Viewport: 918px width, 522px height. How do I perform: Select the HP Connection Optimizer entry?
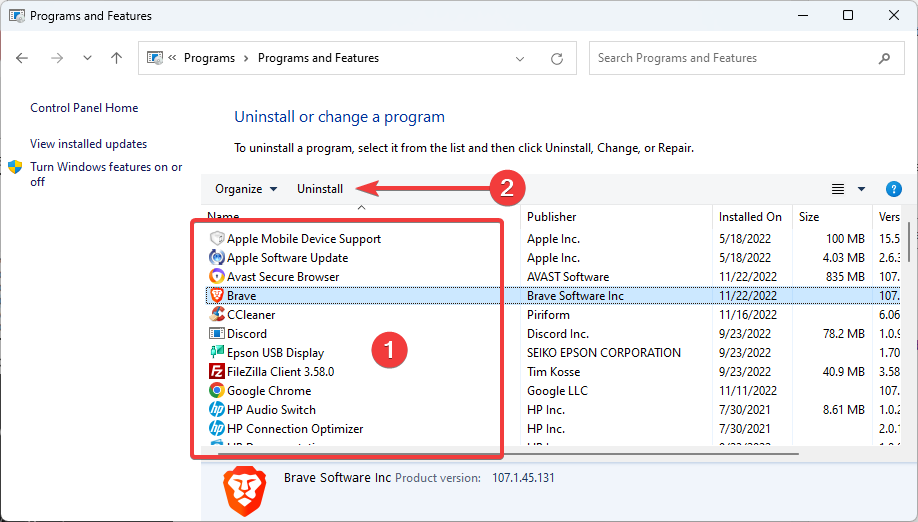295,428
